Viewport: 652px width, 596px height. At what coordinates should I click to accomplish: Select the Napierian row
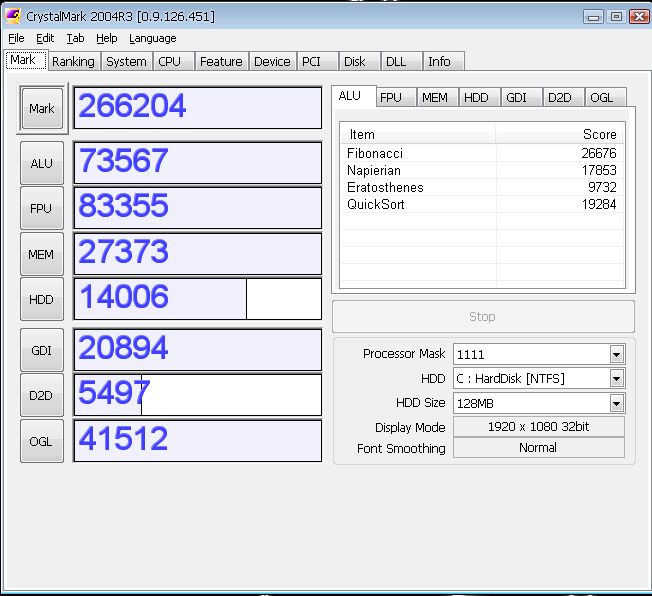tap(482, 170)
